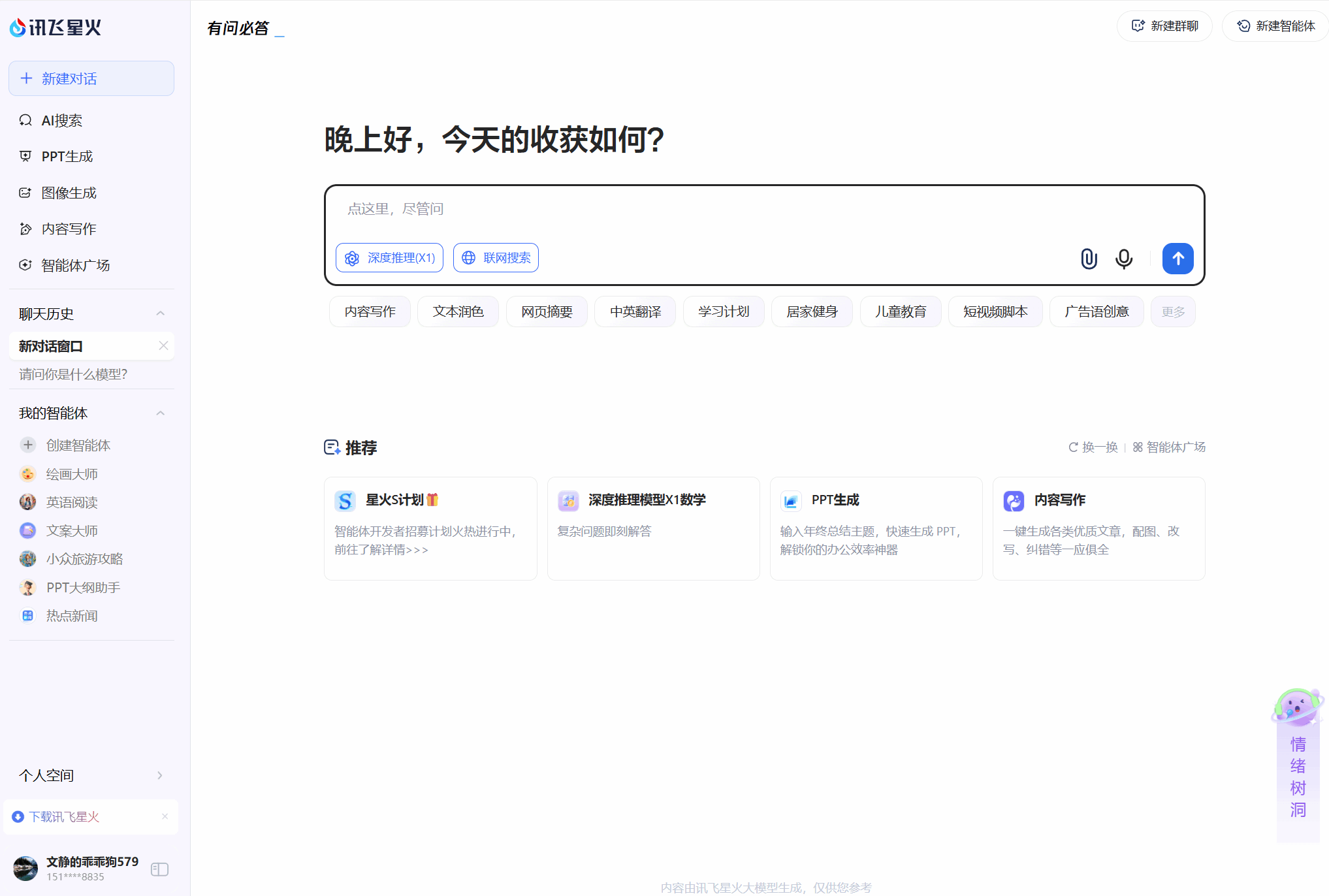Toggle the sidebar collapse icon
The image size is (1329, 896).
coord(159,869)
